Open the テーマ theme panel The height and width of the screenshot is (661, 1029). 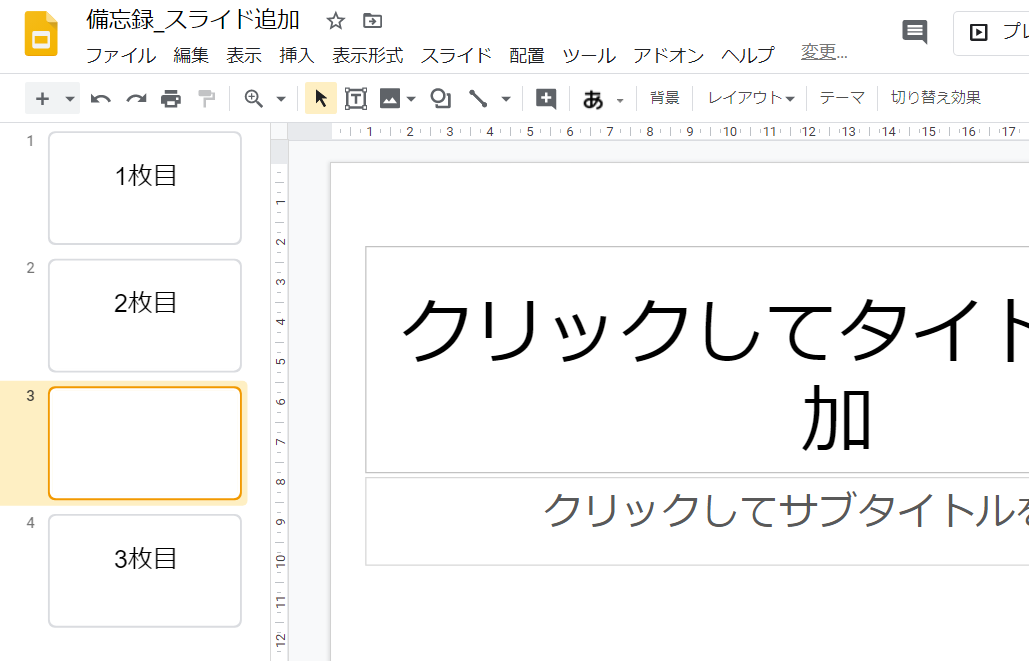coord(843,98)
